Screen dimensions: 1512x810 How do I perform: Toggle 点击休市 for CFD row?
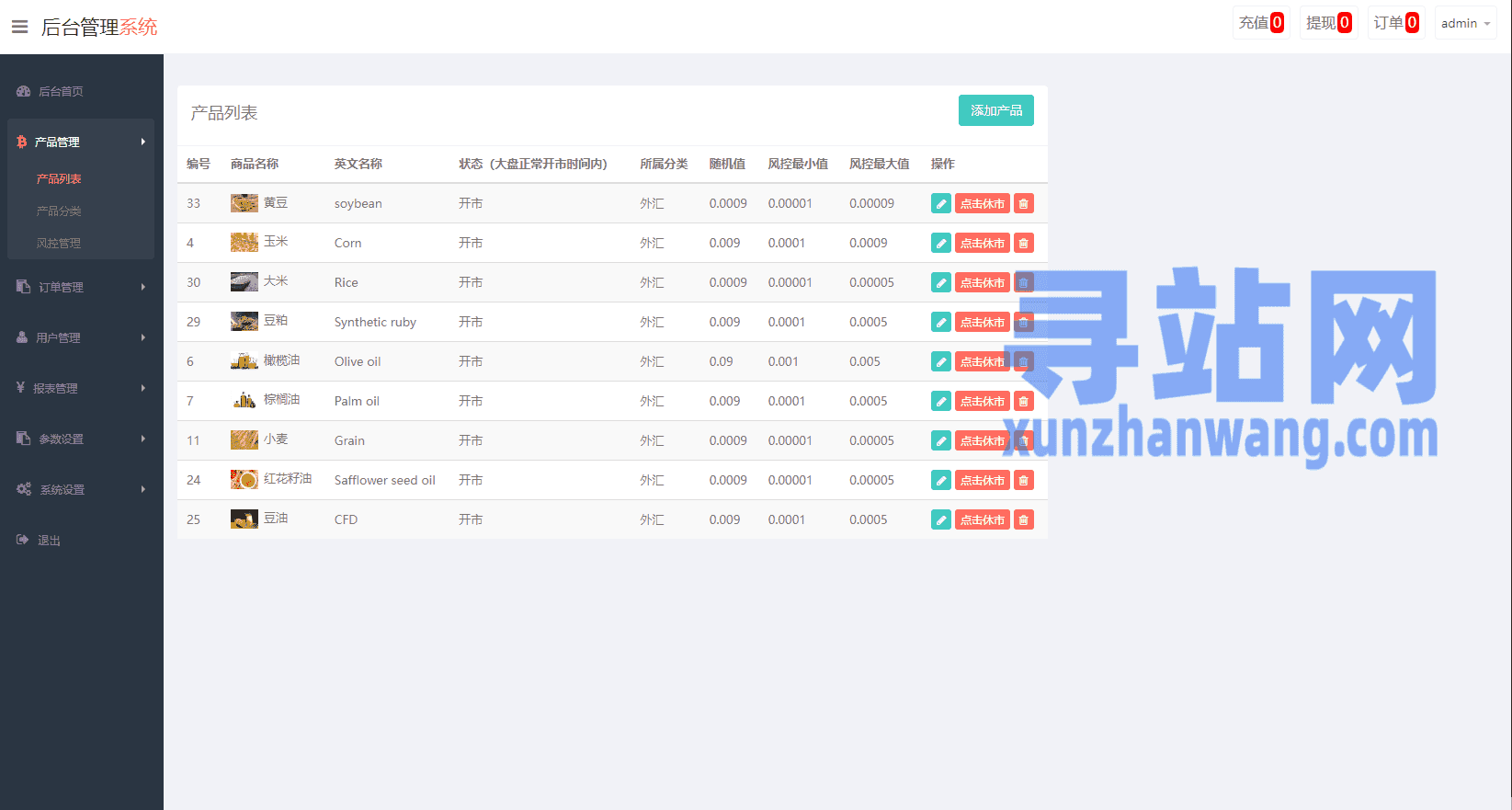(982, 520)
